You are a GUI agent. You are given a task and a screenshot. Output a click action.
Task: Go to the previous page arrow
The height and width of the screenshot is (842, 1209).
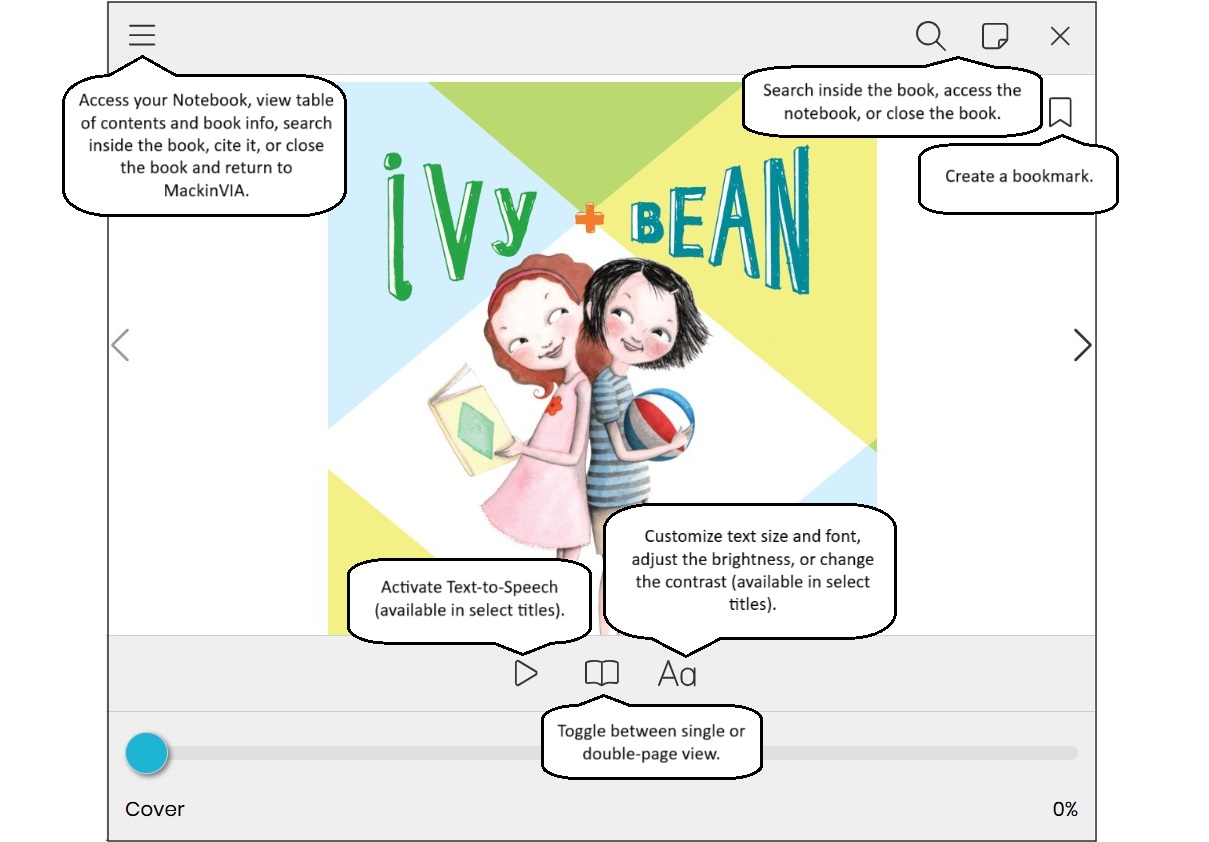point(120,345)
